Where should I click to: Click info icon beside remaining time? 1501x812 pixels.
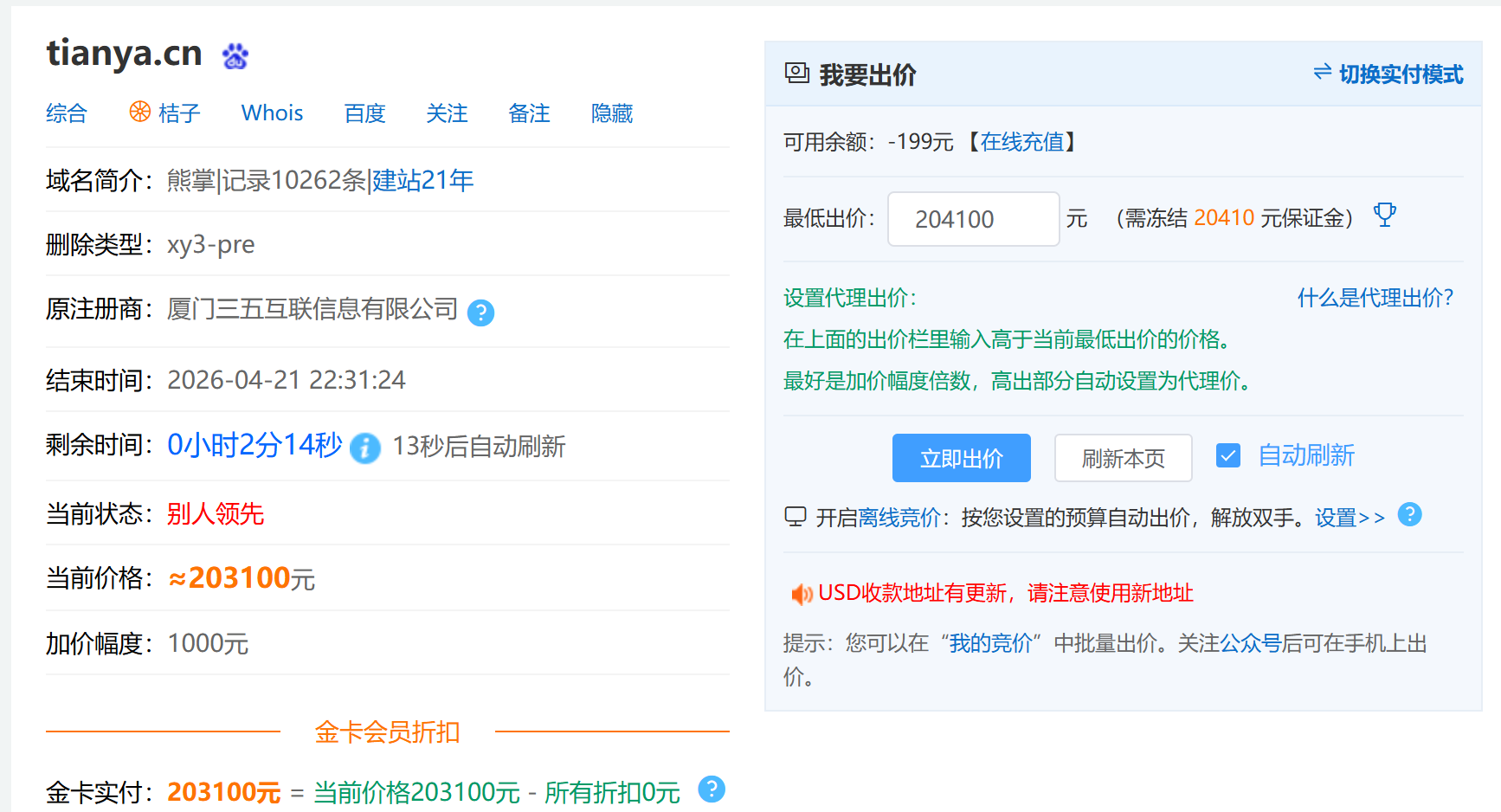365,448
